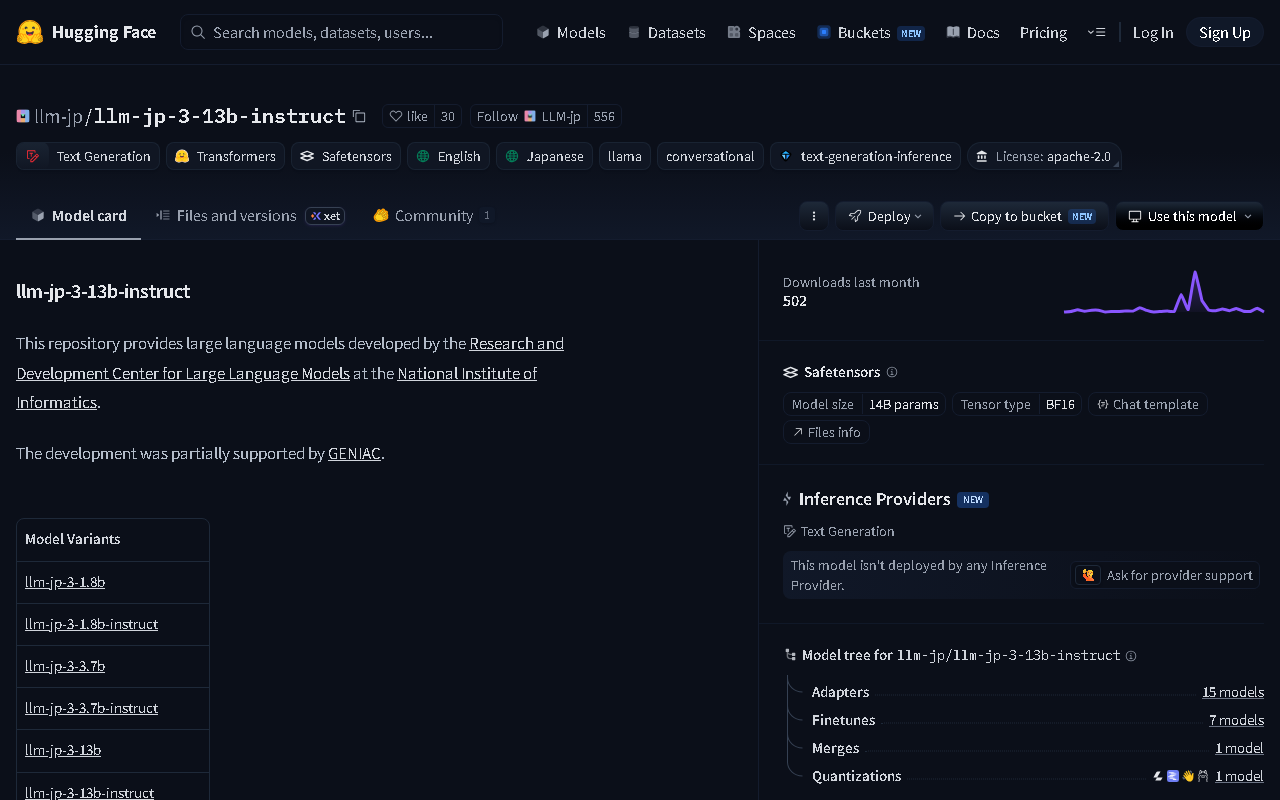Click the Hugging Face logo icon
This screenshot has width=1280, height=800.
[30, 32]
